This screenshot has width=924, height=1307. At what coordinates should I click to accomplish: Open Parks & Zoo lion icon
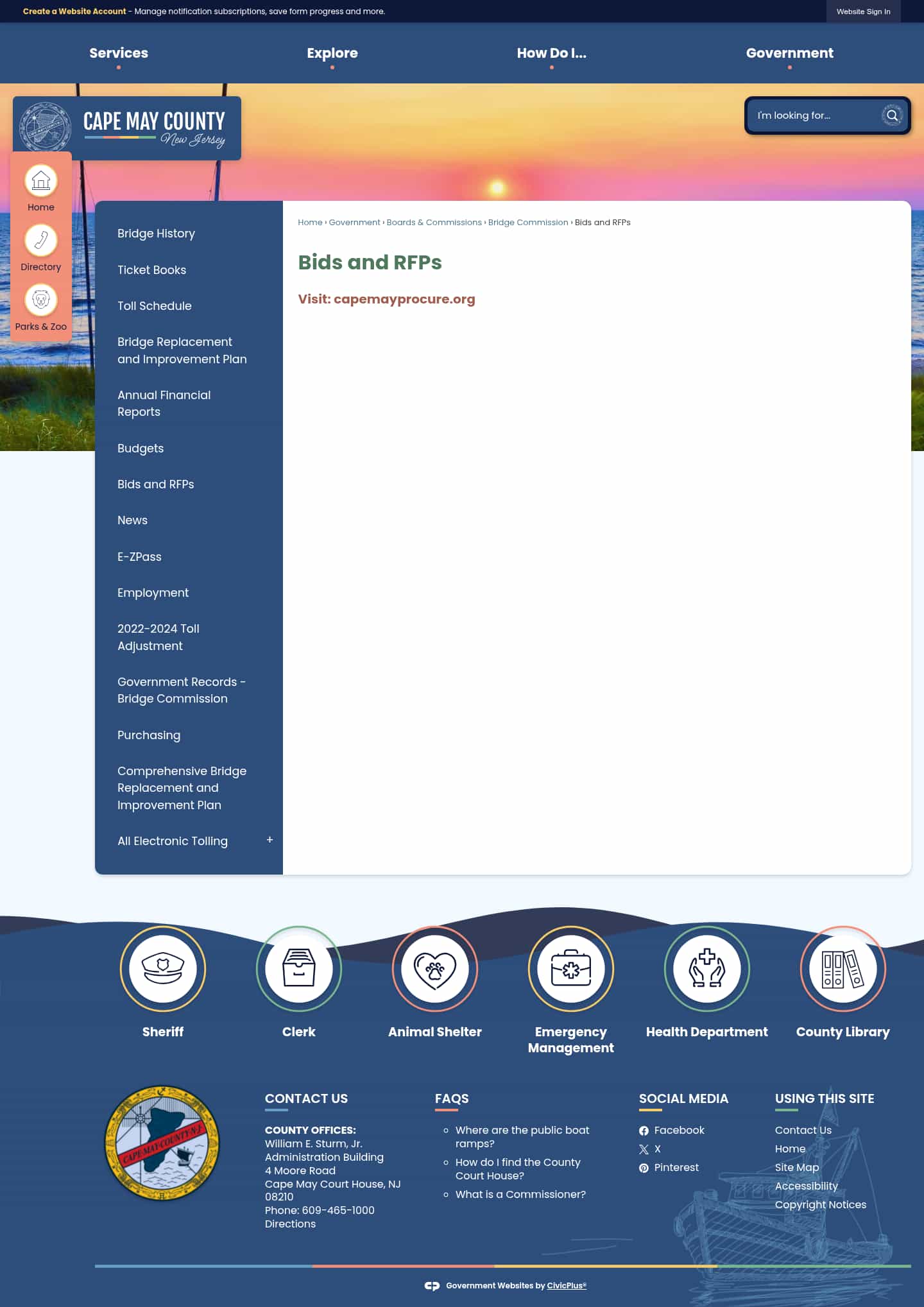[41, 300]
